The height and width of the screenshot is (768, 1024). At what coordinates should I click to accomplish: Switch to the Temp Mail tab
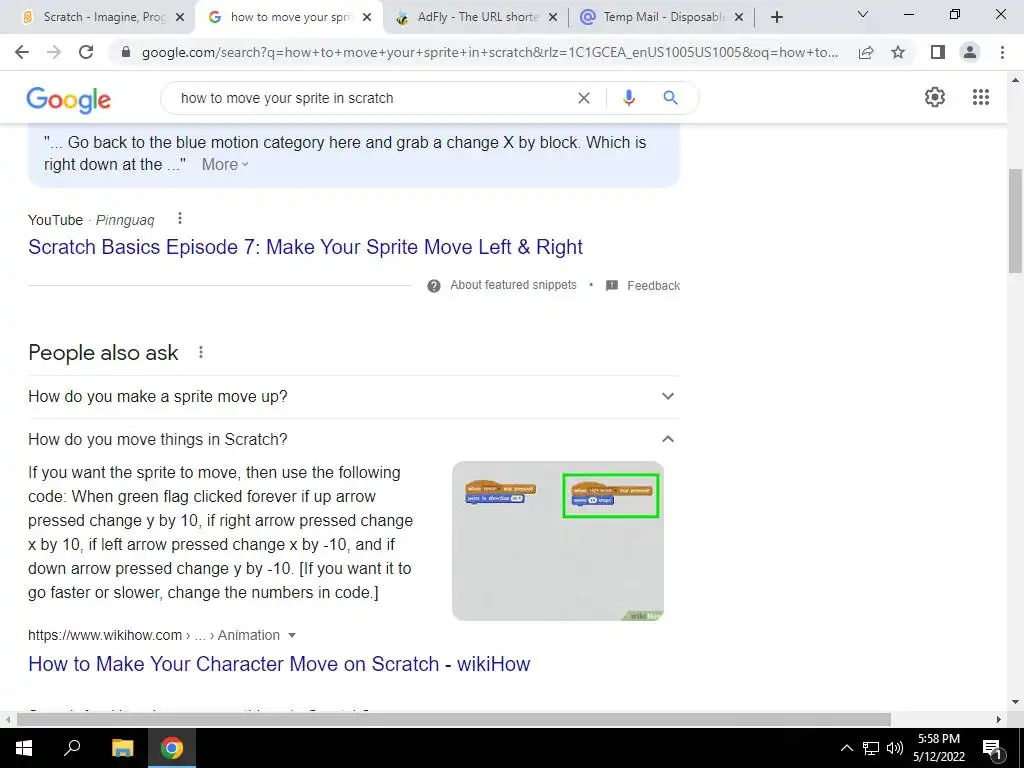(x=662, y=18)
